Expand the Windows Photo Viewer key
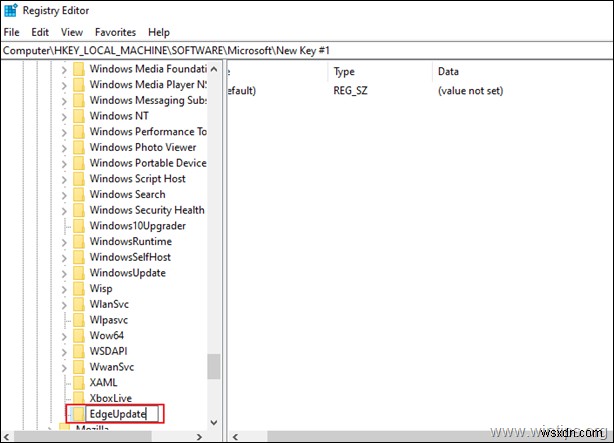Viewport: 614px width, 443px height. pyautogui.click(x=64, y=148)
